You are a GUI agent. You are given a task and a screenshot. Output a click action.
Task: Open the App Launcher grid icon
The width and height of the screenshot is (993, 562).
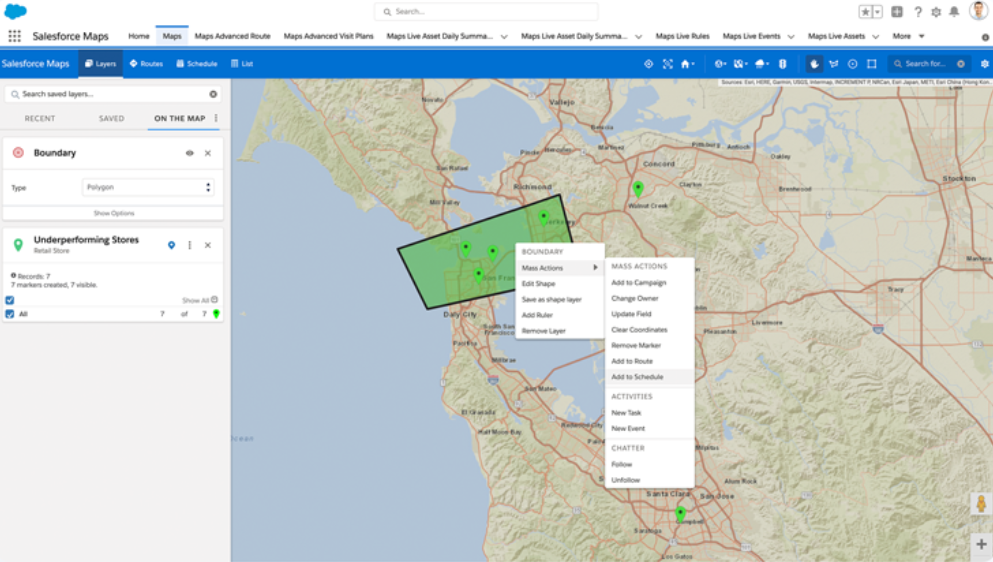(14, 36)
